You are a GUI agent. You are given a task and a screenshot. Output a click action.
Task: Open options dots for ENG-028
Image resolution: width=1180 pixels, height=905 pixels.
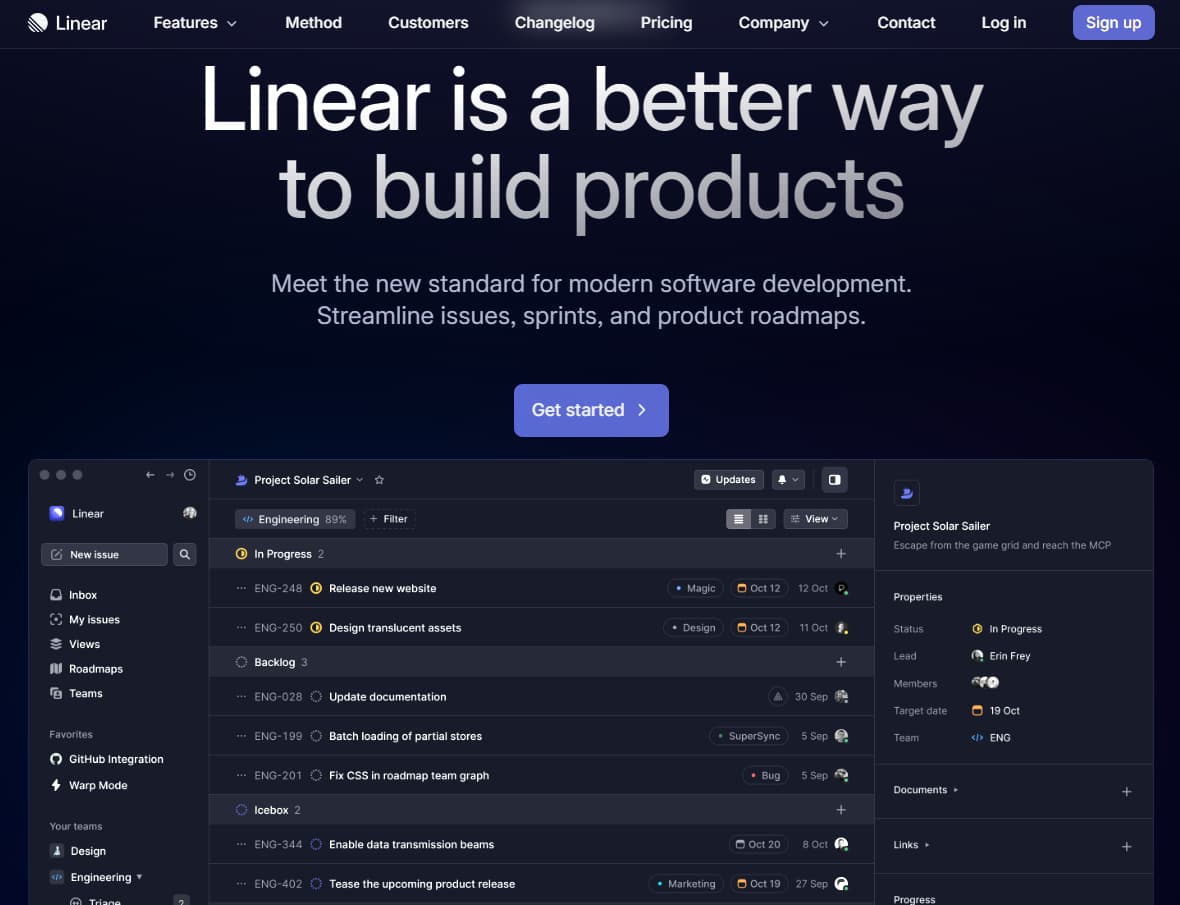pos(241,697)
